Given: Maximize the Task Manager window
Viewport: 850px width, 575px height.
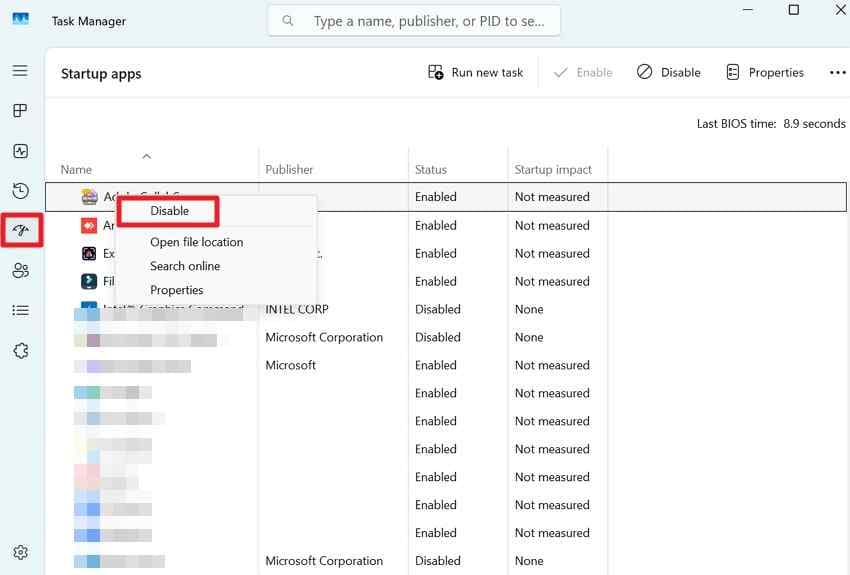Looking at the screenshot, I should coord(794,10).
